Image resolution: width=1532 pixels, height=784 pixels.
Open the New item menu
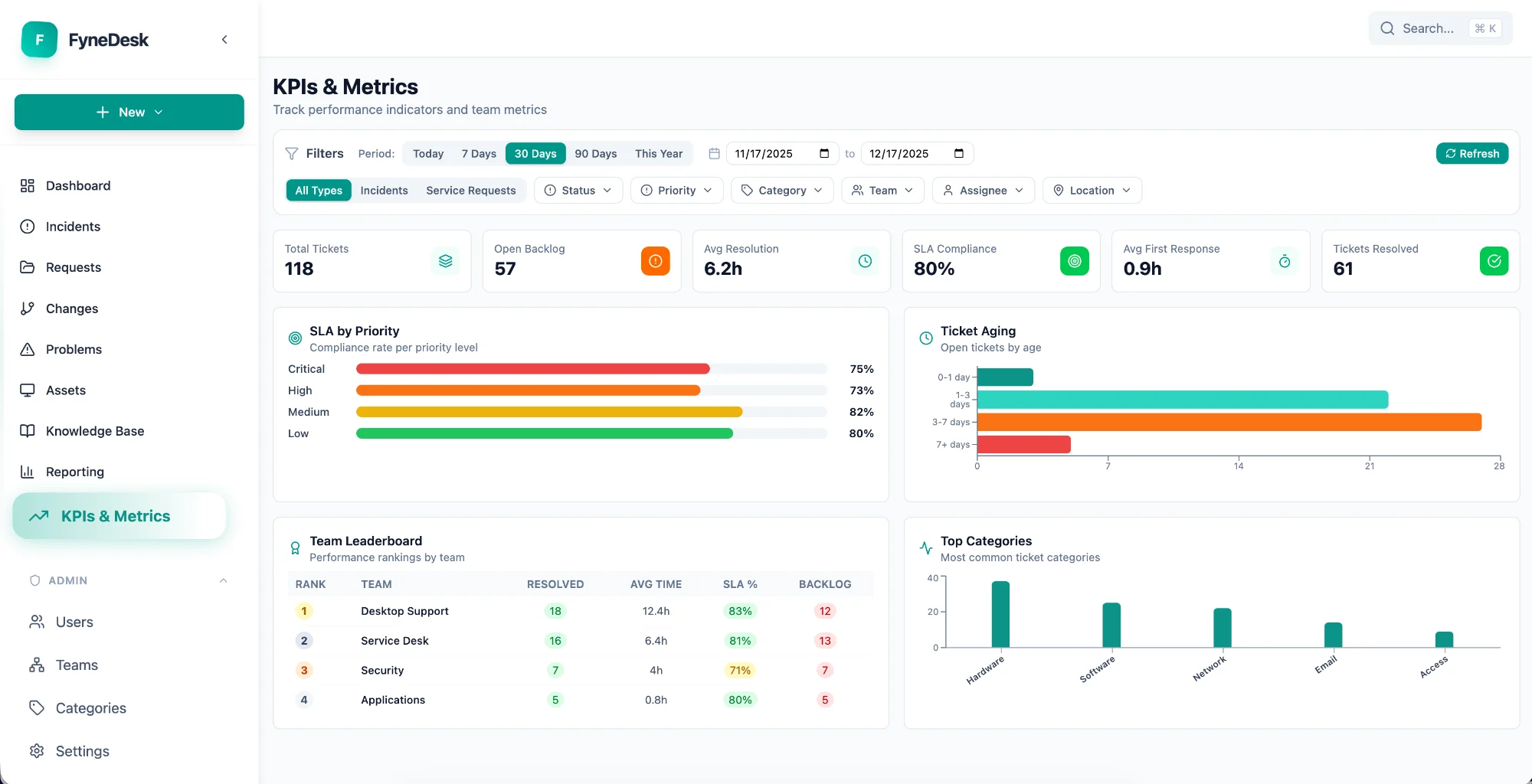[129, 112]
